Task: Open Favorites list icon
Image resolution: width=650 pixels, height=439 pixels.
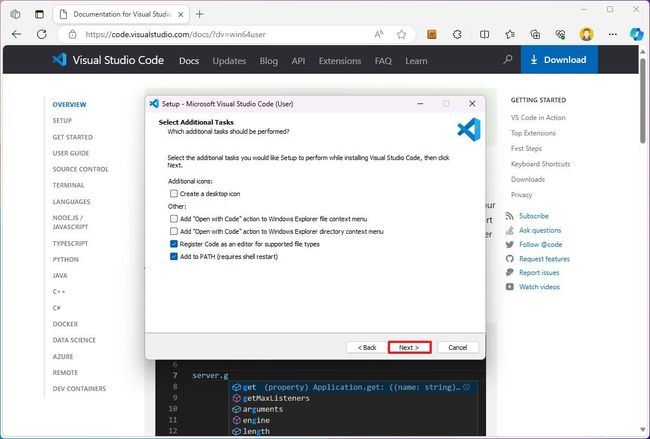Action: coord(510,34)
